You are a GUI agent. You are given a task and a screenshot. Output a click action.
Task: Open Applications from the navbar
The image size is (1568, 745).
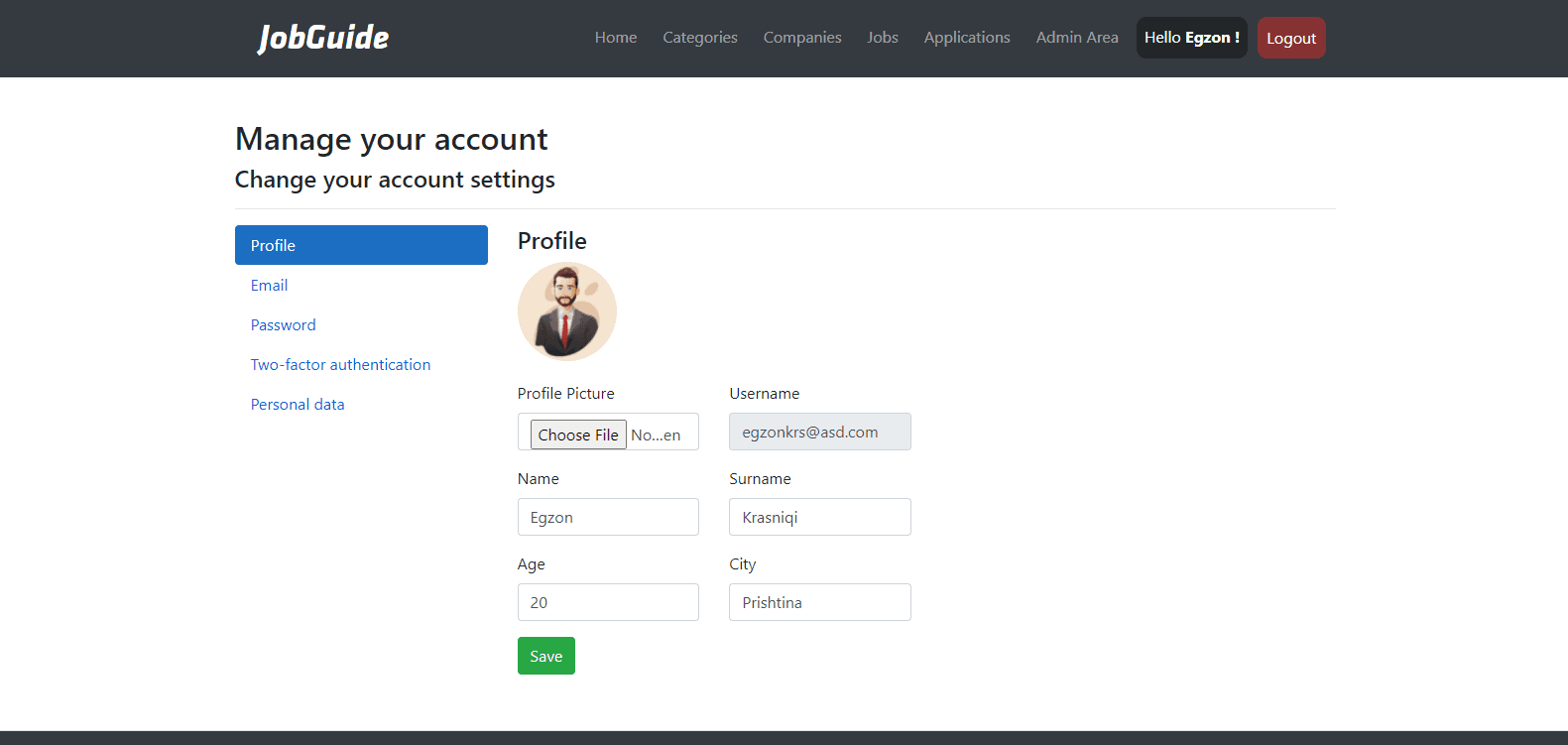point(967,38)
